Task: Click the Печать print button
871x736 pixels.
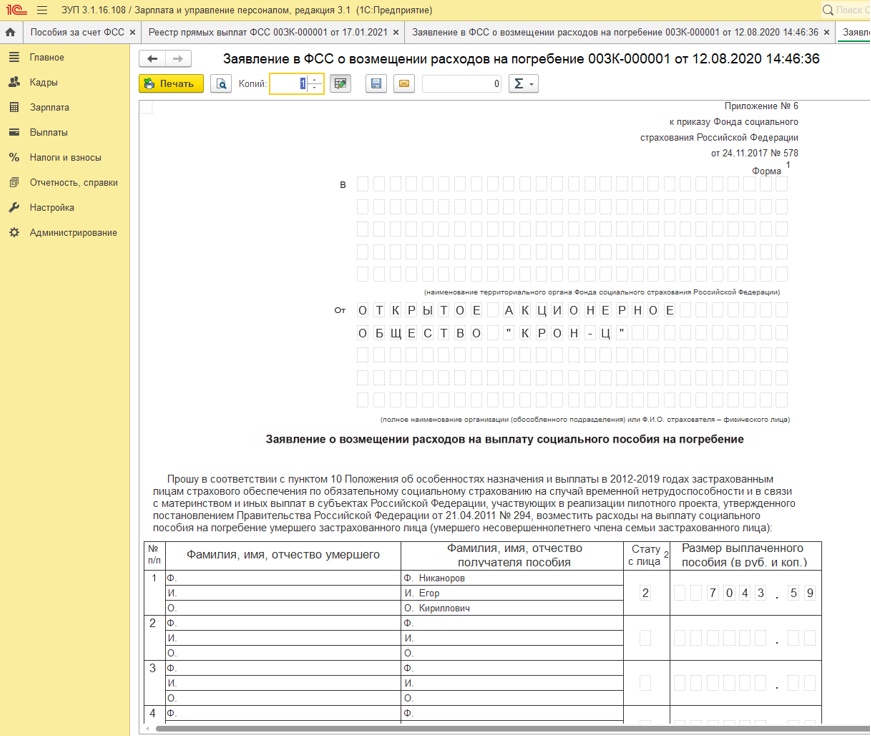Action: click(171, 84)
